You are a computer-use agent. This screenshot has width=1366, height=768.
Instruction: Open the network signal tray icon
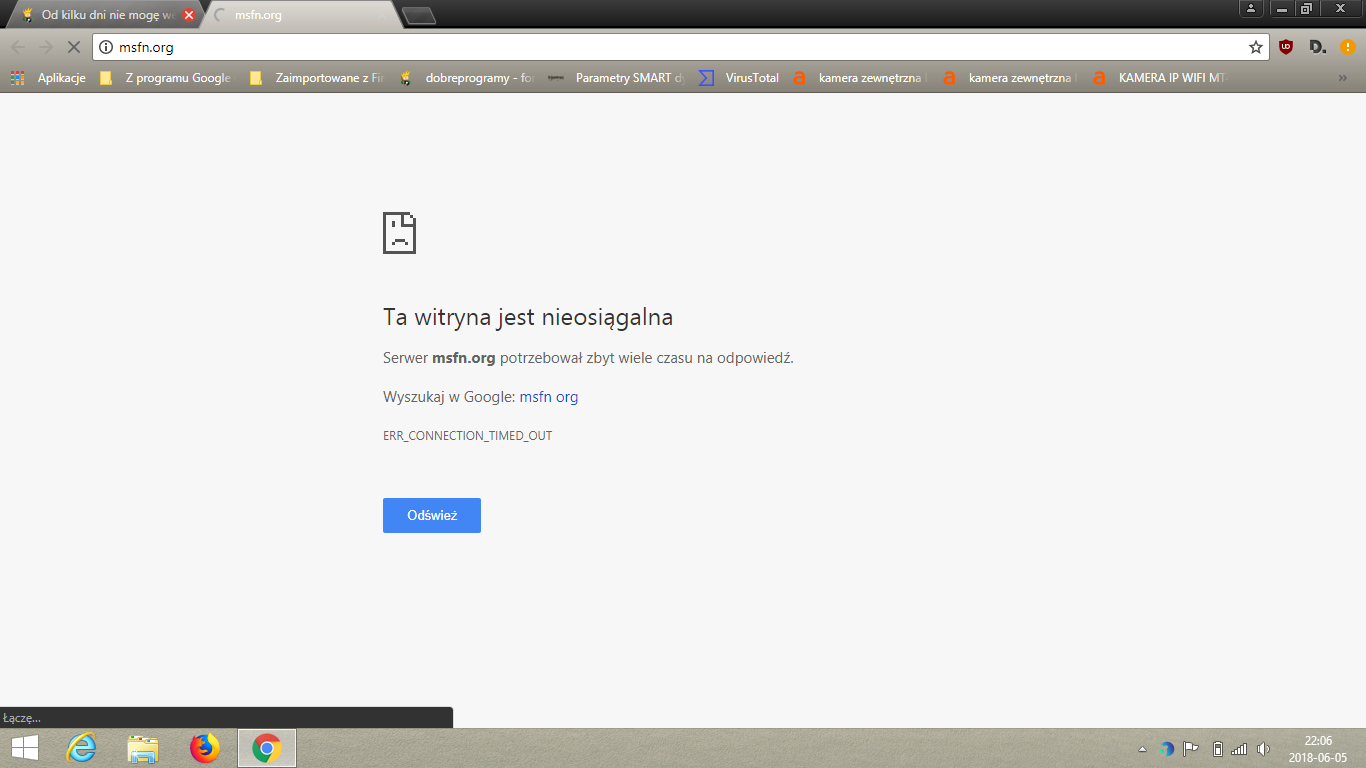pos(1240,749)
